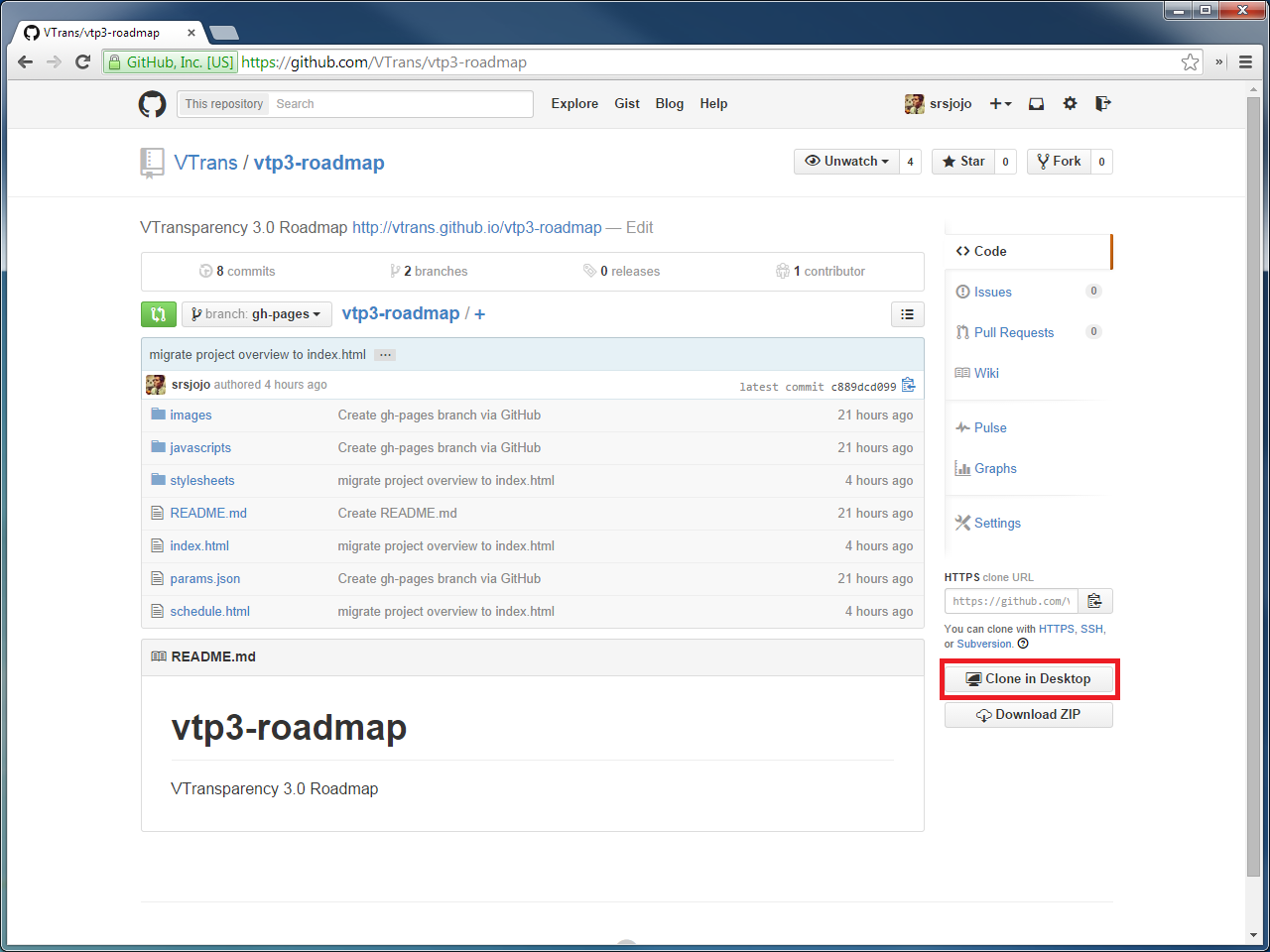1270x952 pixels.
Task: Click the browser forward arrow
Action: coord(55,61)
